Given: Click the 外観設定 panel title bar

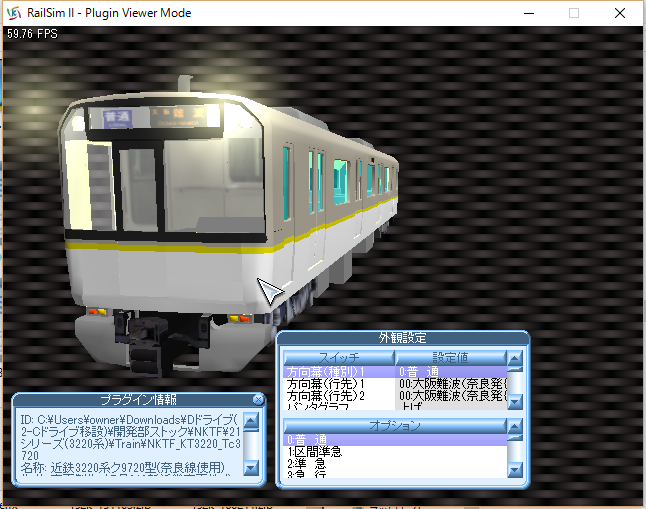Looking at the screenshot, I should (403, 338).
